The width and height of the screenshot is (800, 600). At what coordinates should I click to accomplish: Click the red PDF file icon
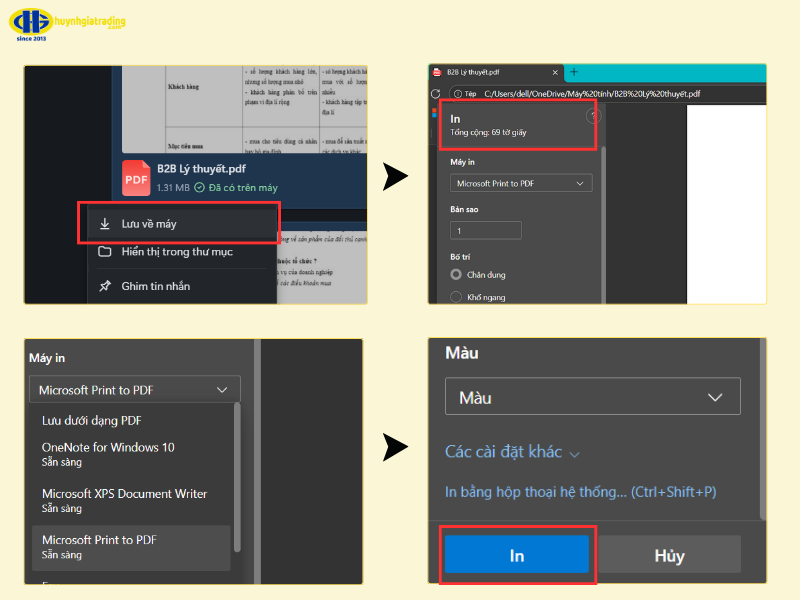[x=137, y=178]
